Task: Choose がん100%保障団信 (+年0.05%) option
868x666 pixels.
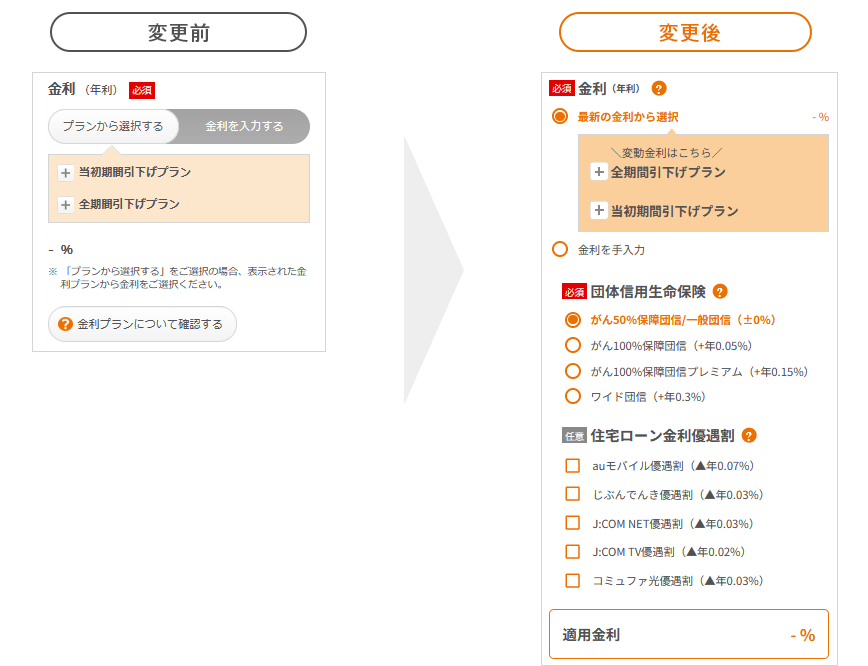Action: point(573,345)
